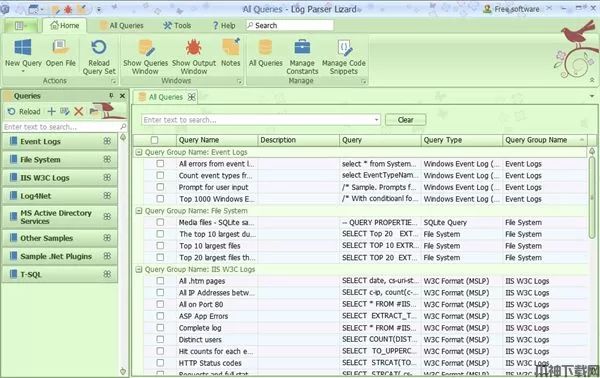Close the Queries panel
The height and width of the screenshot is (378, 600).
(122, 96)
